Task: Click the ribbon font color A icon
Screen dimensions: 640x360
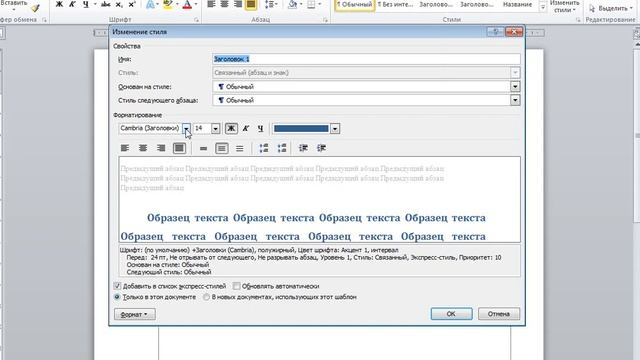Action: tap(187, 4)
